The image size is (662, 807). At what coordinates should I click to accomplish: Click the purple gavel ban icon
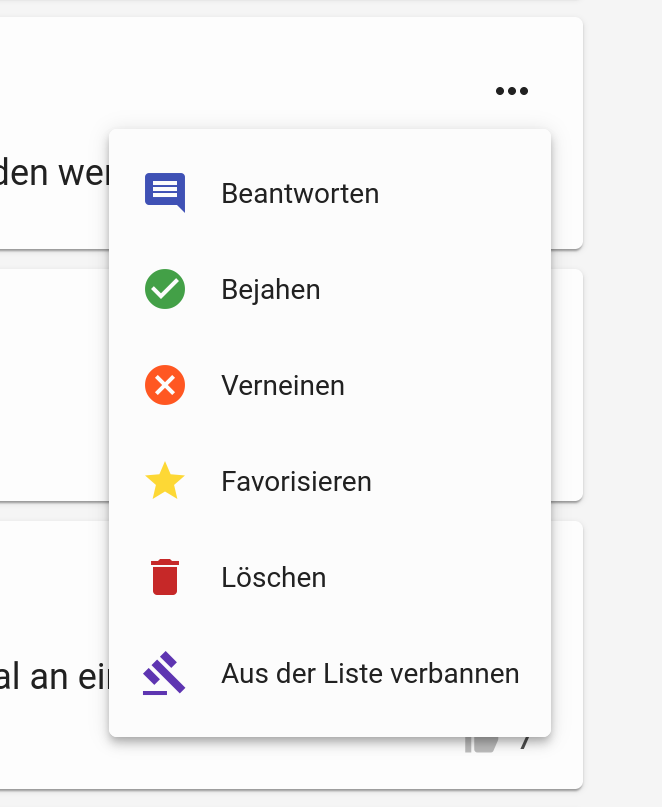pyautogui.click(x=165, y=673)
